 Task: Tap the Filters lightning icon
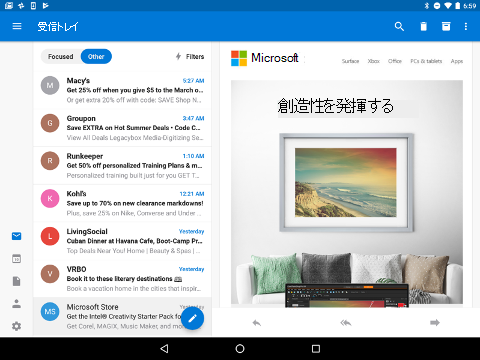click(x=179, y=56)
